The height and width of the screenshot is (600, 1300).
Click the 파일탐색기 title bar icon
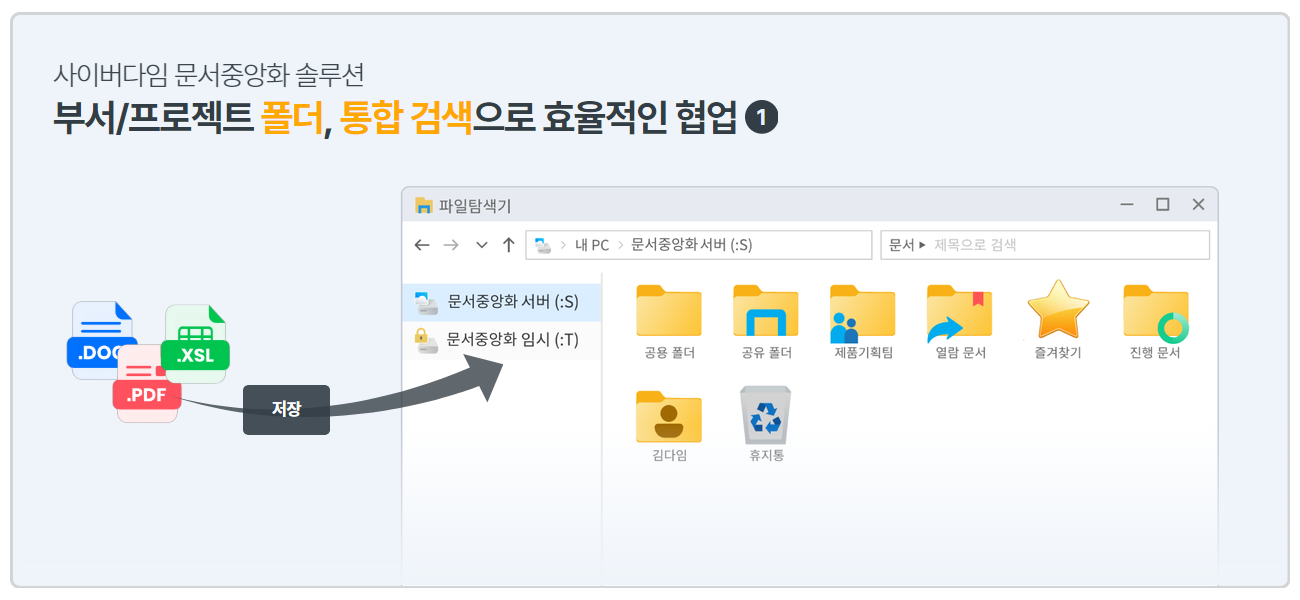424,206
